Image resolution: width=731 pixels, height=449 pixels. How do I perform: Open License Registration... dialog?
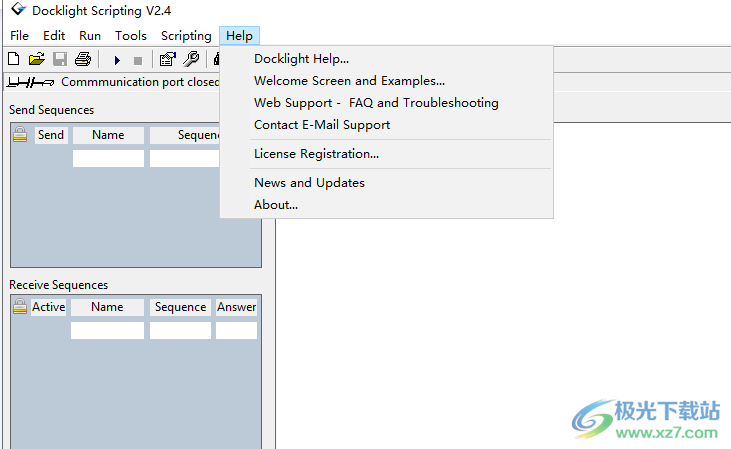(316, 154)
